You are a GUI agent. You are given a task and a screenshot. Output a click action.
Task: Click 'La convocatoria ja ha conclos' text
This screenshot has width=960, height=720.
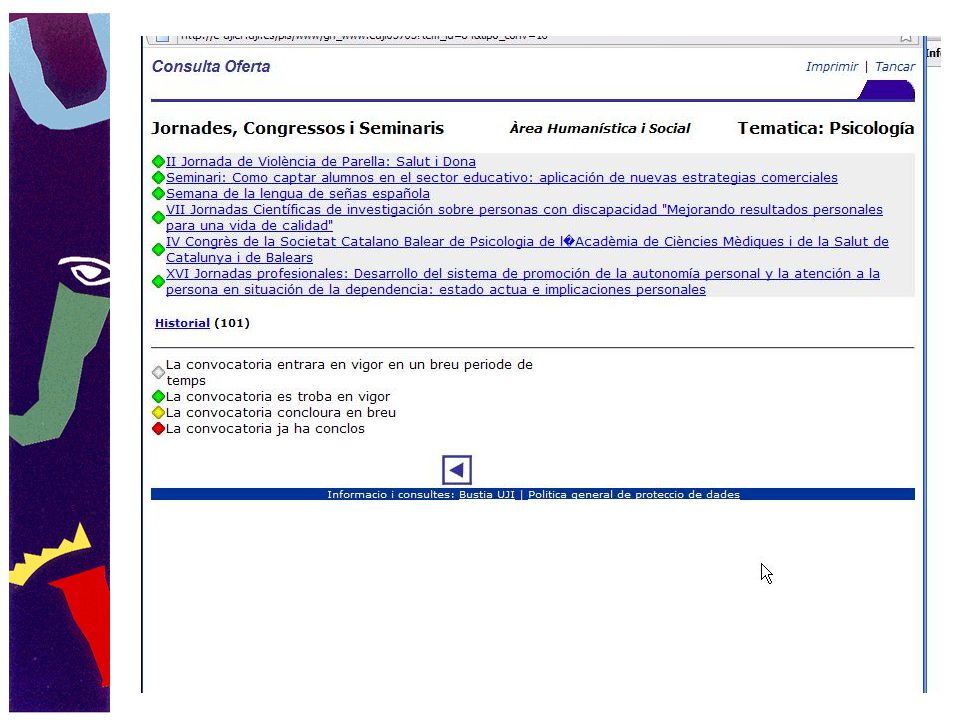click(x=265, y=429)
